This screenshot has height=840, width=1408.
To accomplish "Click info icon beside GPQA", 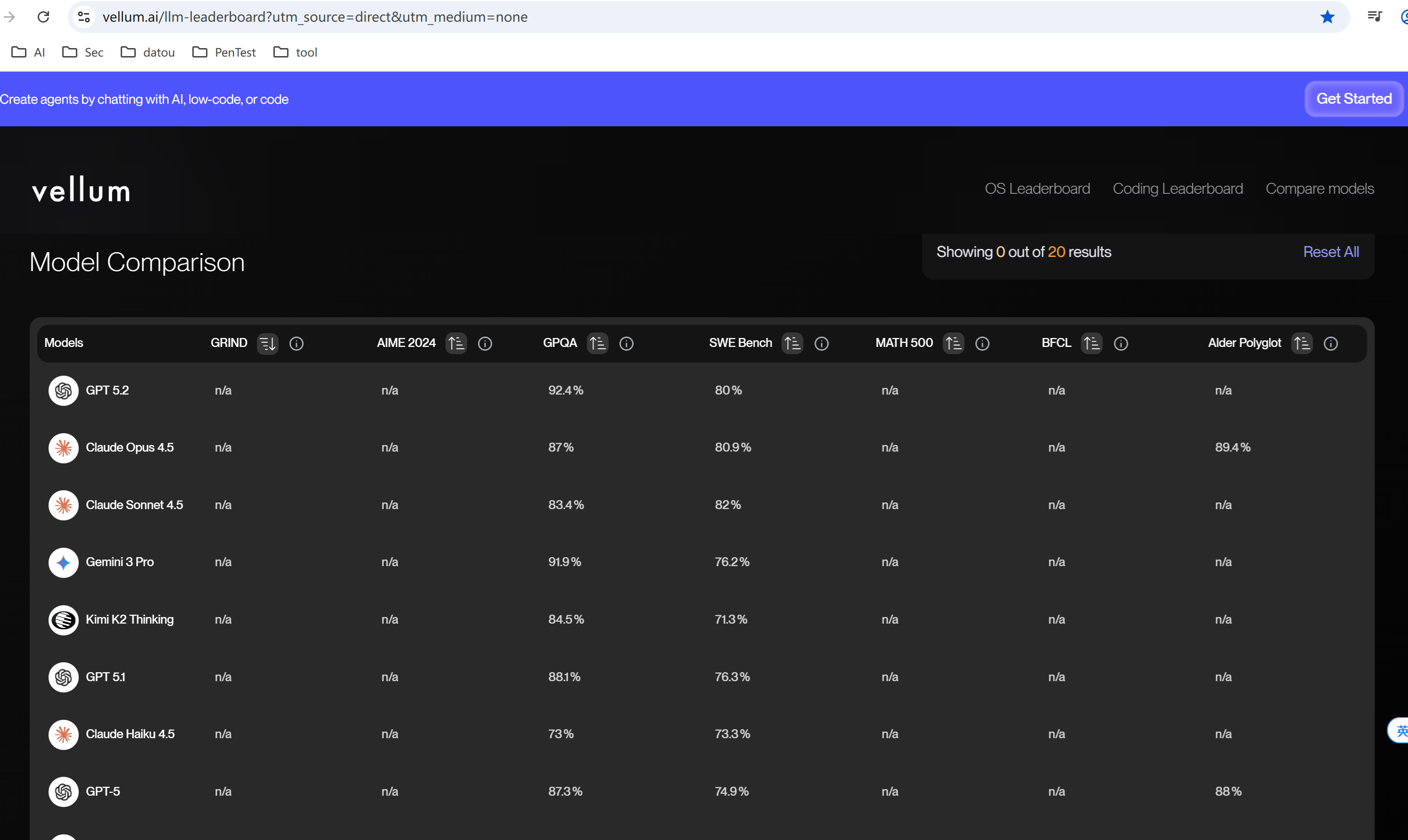I will (626, 344).
